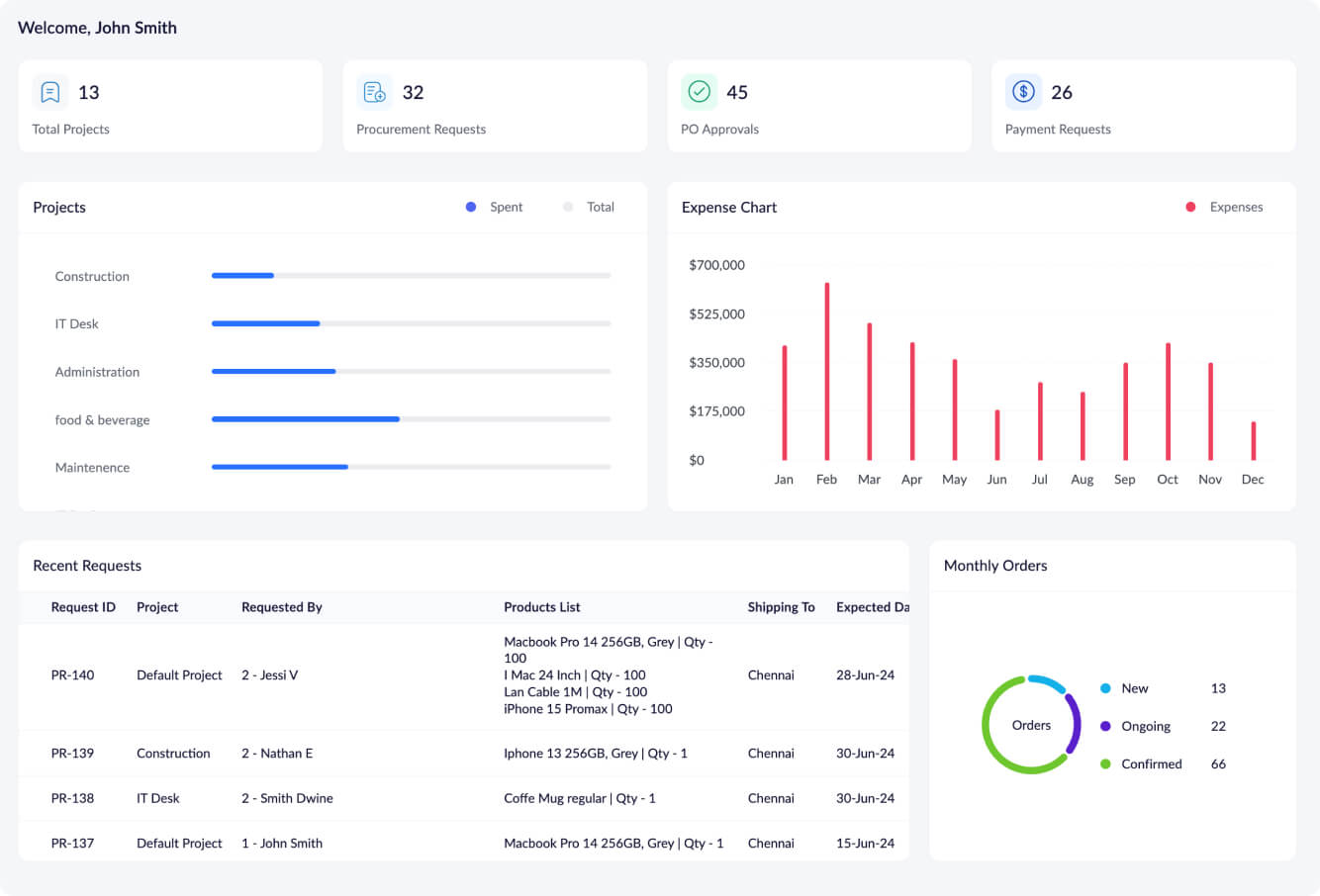Sort by Request ID column header

[x=83, y=607]
